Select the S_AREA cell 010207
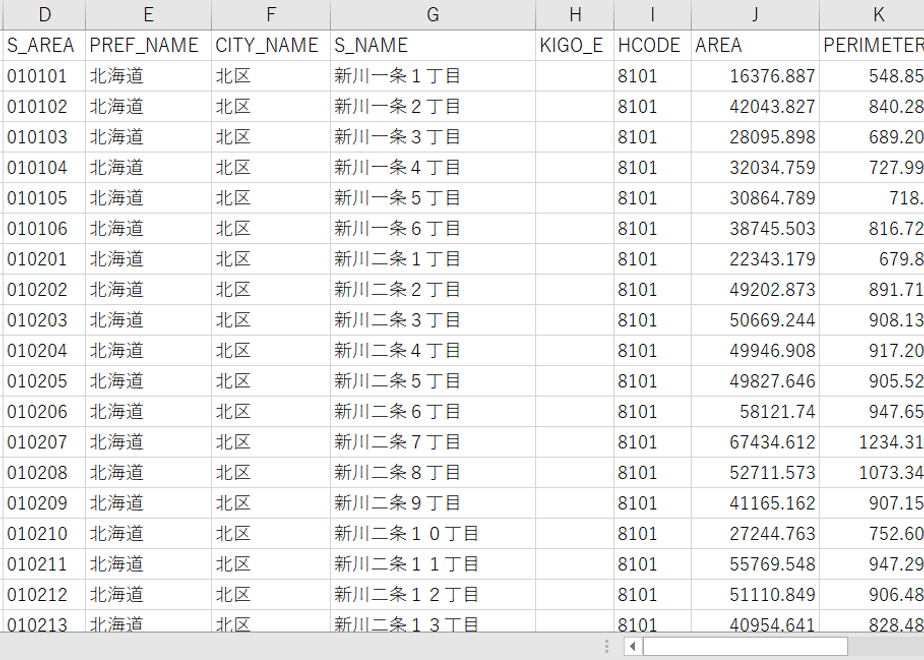The height and width of the screenshot is (660, 924). tap(45, 442)
